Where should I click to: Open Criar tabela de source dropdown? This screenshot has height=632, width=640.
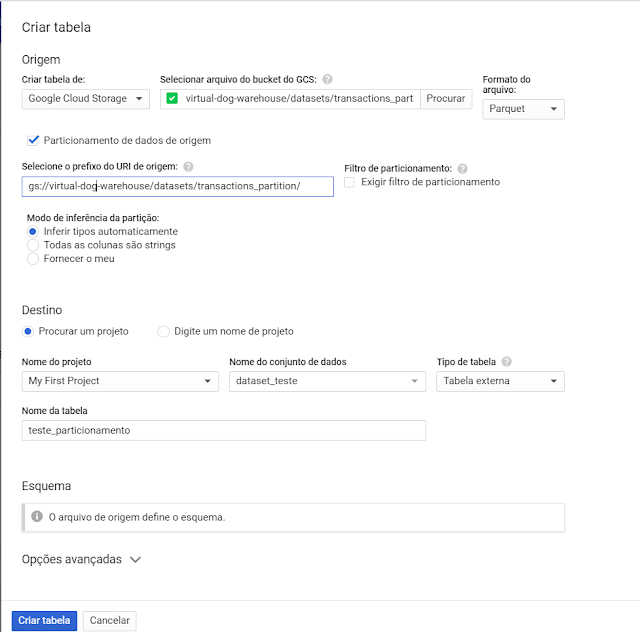[86, 99]
